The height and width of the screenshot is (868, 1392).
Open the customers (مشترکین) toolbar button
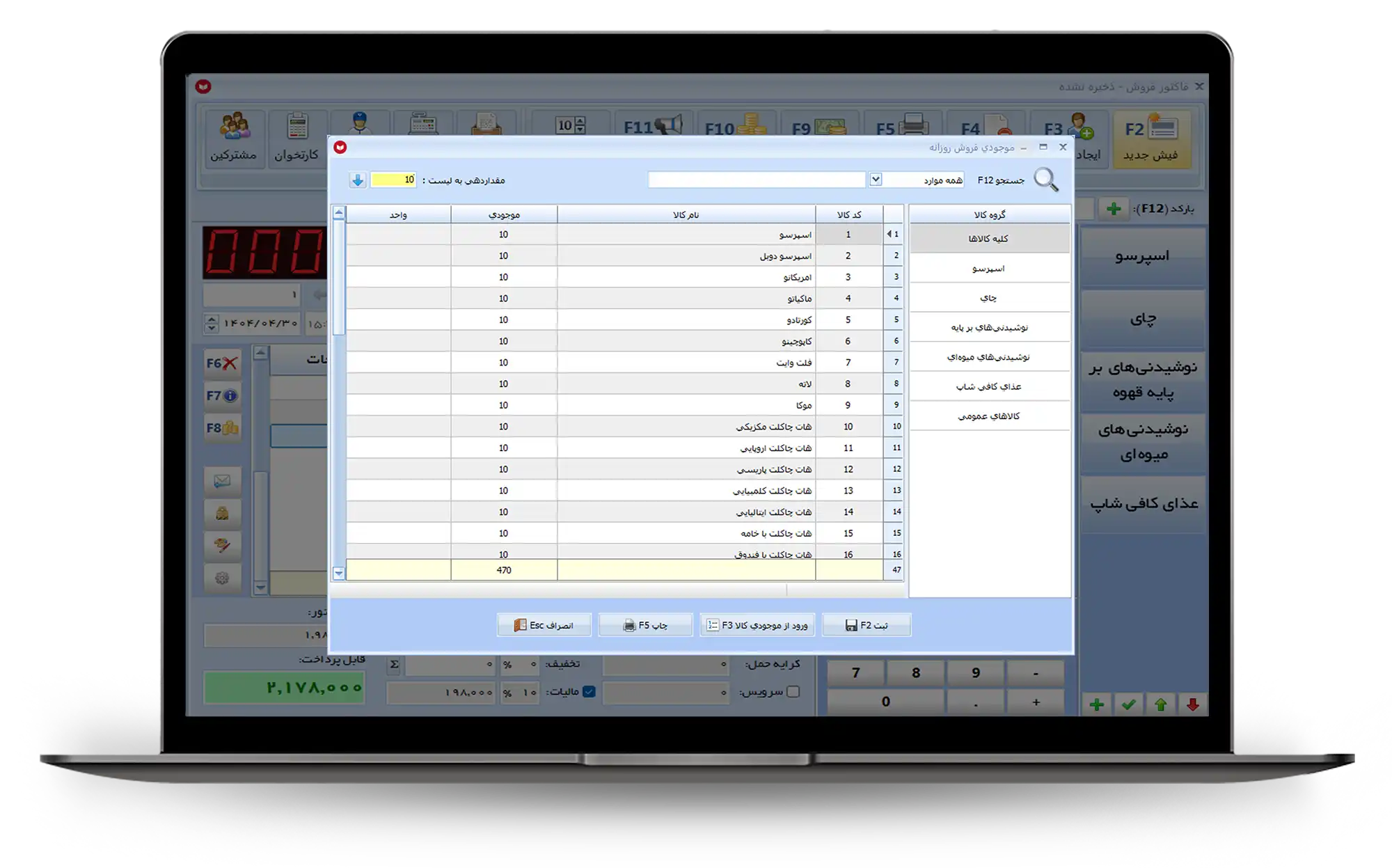tap(234, 138)
